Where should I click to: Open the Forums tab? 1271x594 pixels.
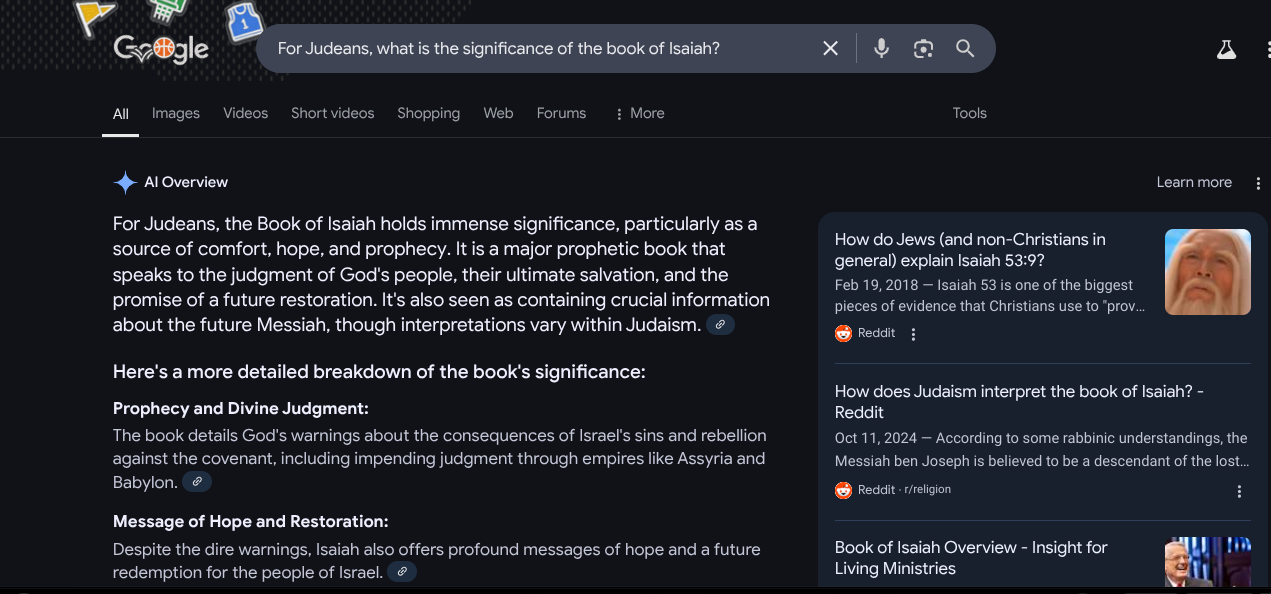tap(561, 113)
